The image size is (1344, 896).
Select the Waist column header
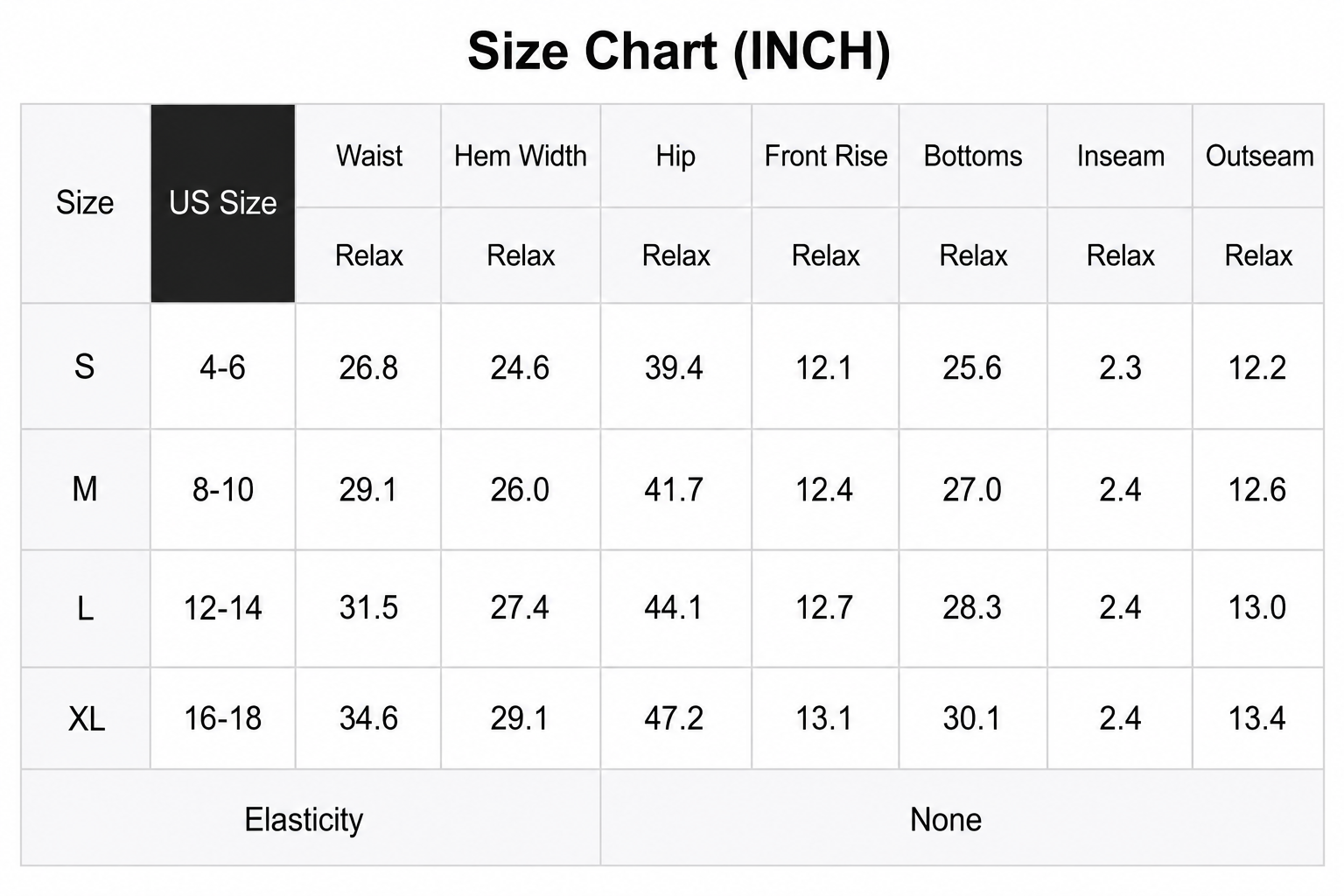[368, 156]
